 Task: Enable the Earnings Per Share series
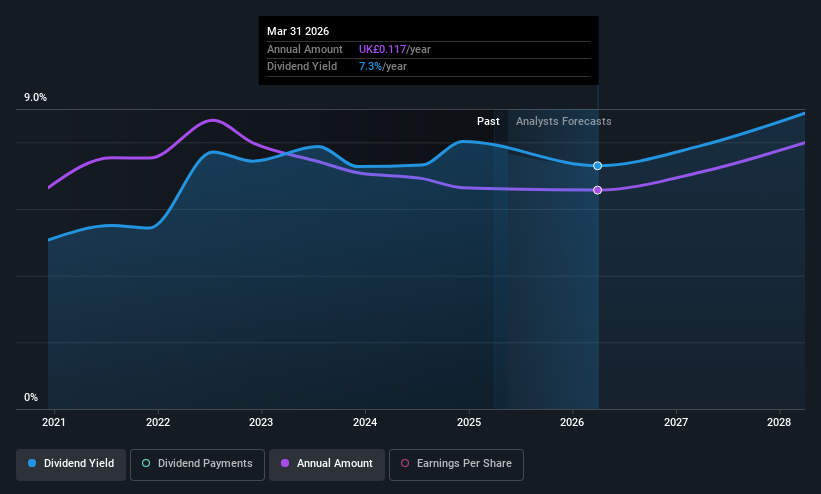coord(456,464)
